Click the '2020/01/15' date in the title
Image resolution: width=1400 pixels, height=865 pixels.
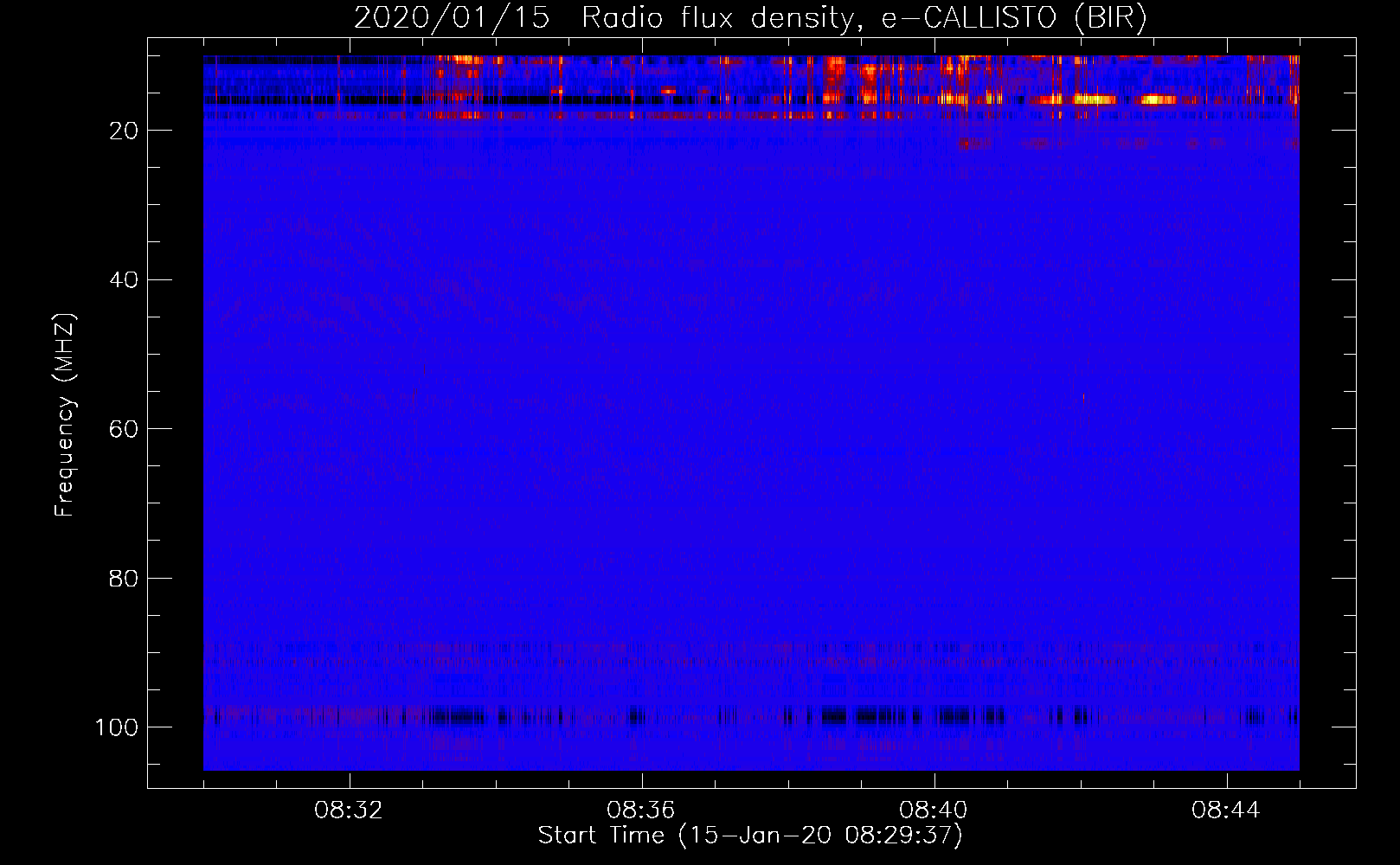tap(452, 18)
